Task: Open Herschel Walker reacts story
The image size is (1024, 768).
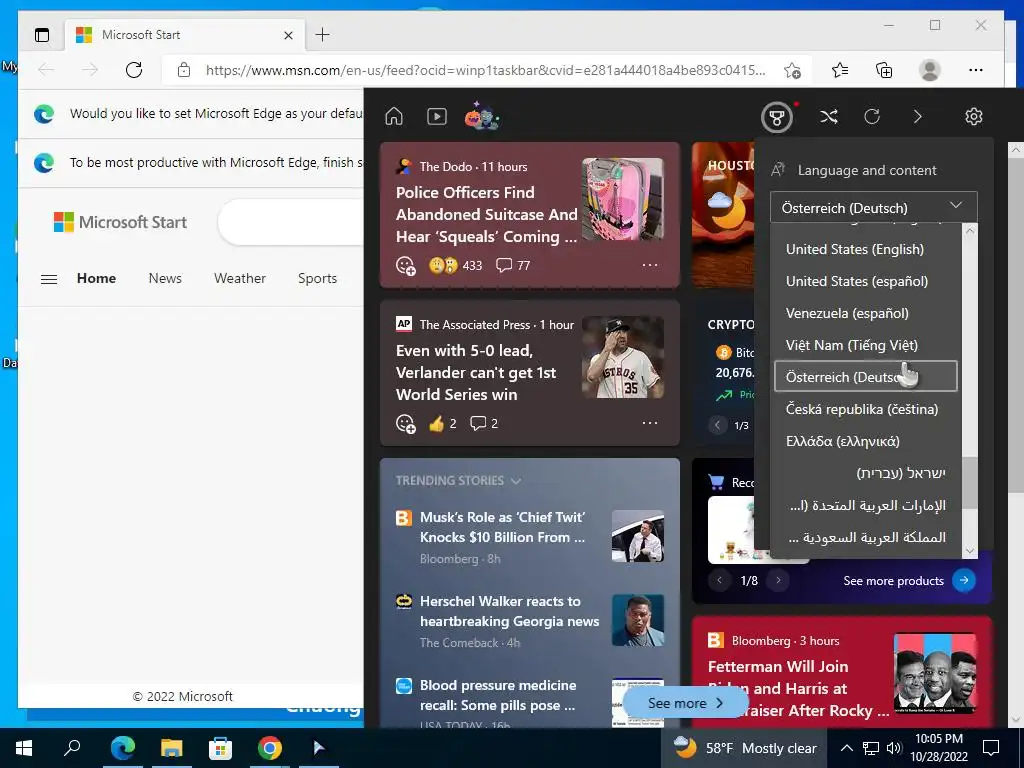Action: [509, 611]
